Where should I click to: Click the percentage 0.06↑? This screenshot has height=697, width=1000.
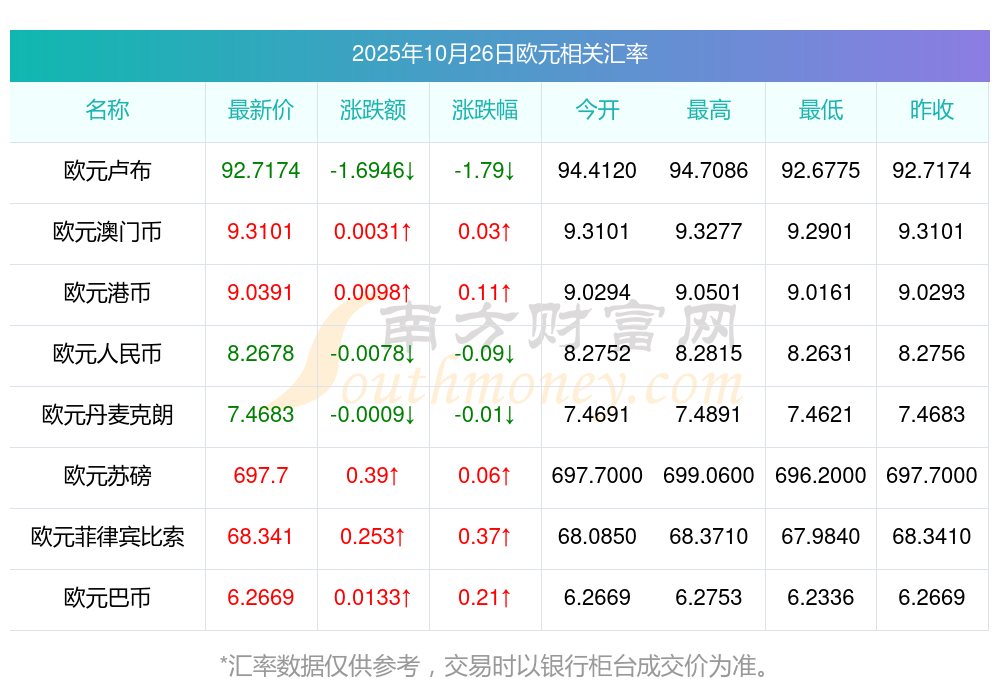(485, 476)
